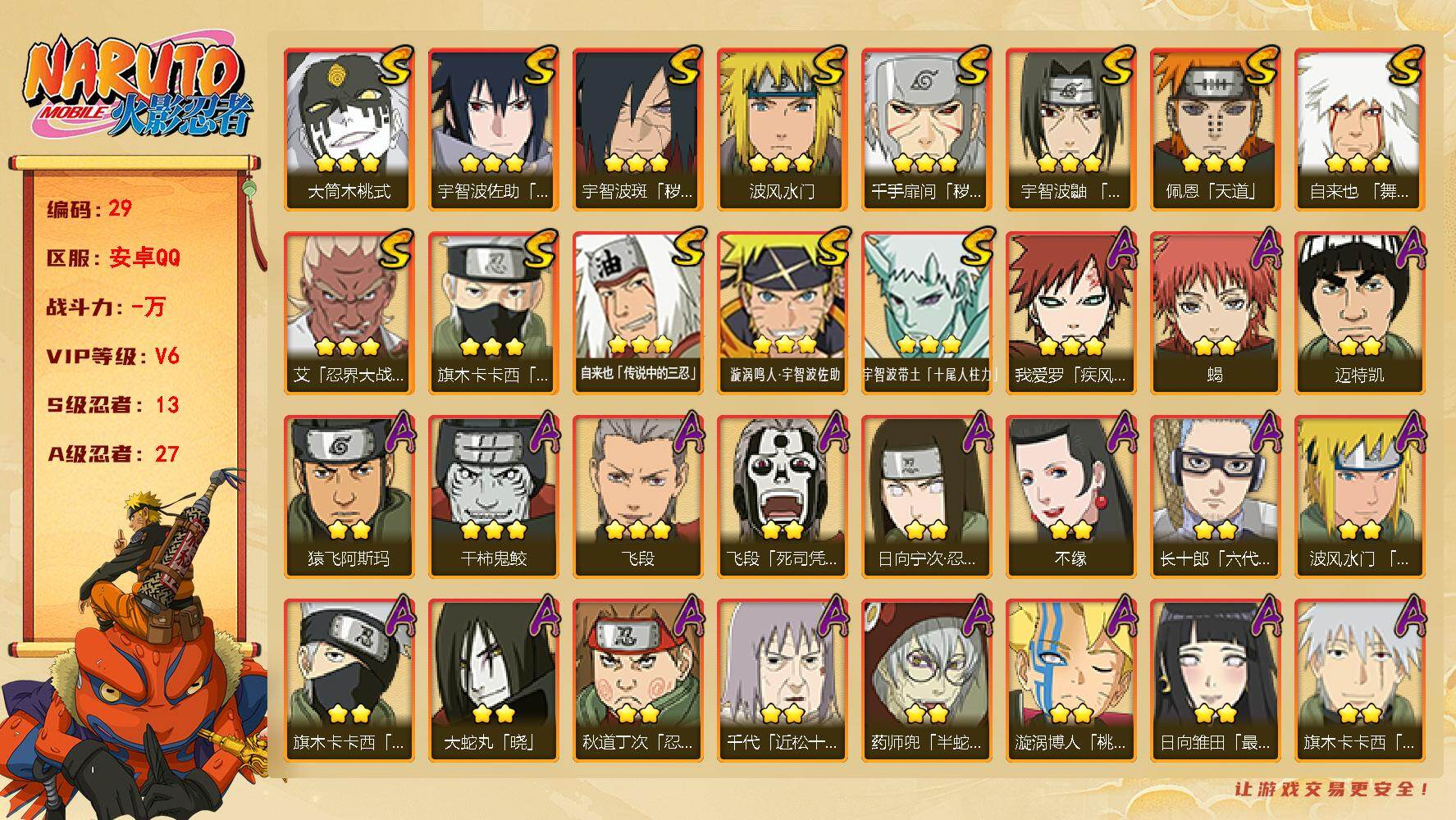The height and width of the screenshot is (820, 1456).
Task: Open the 漩涡鸣人·宇智波佐助 card
Action: click(x=783, y=313)
